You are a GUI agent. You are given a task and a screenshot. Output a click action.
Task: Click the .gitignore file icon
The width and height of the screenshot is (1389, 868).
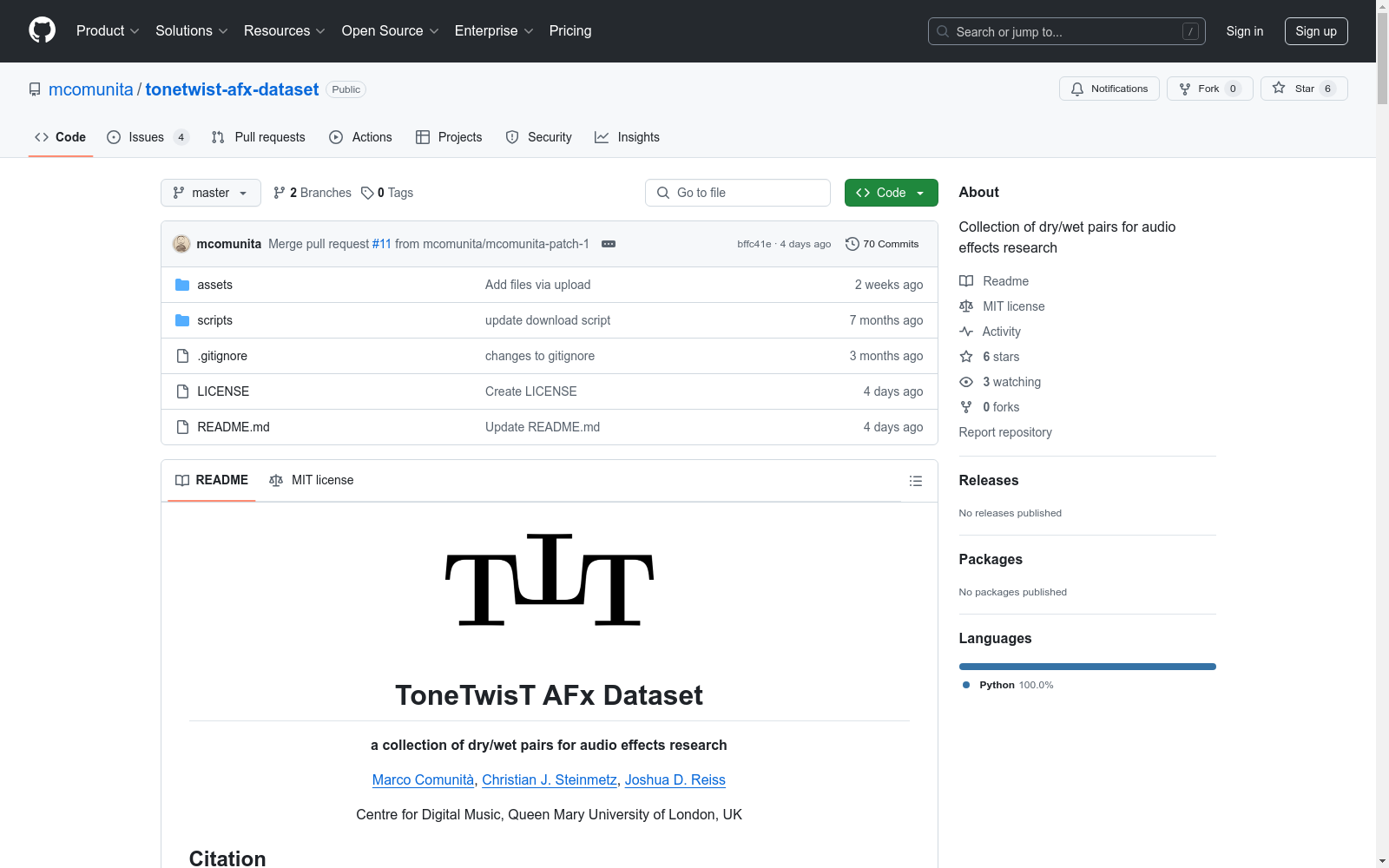click(182, 356)
